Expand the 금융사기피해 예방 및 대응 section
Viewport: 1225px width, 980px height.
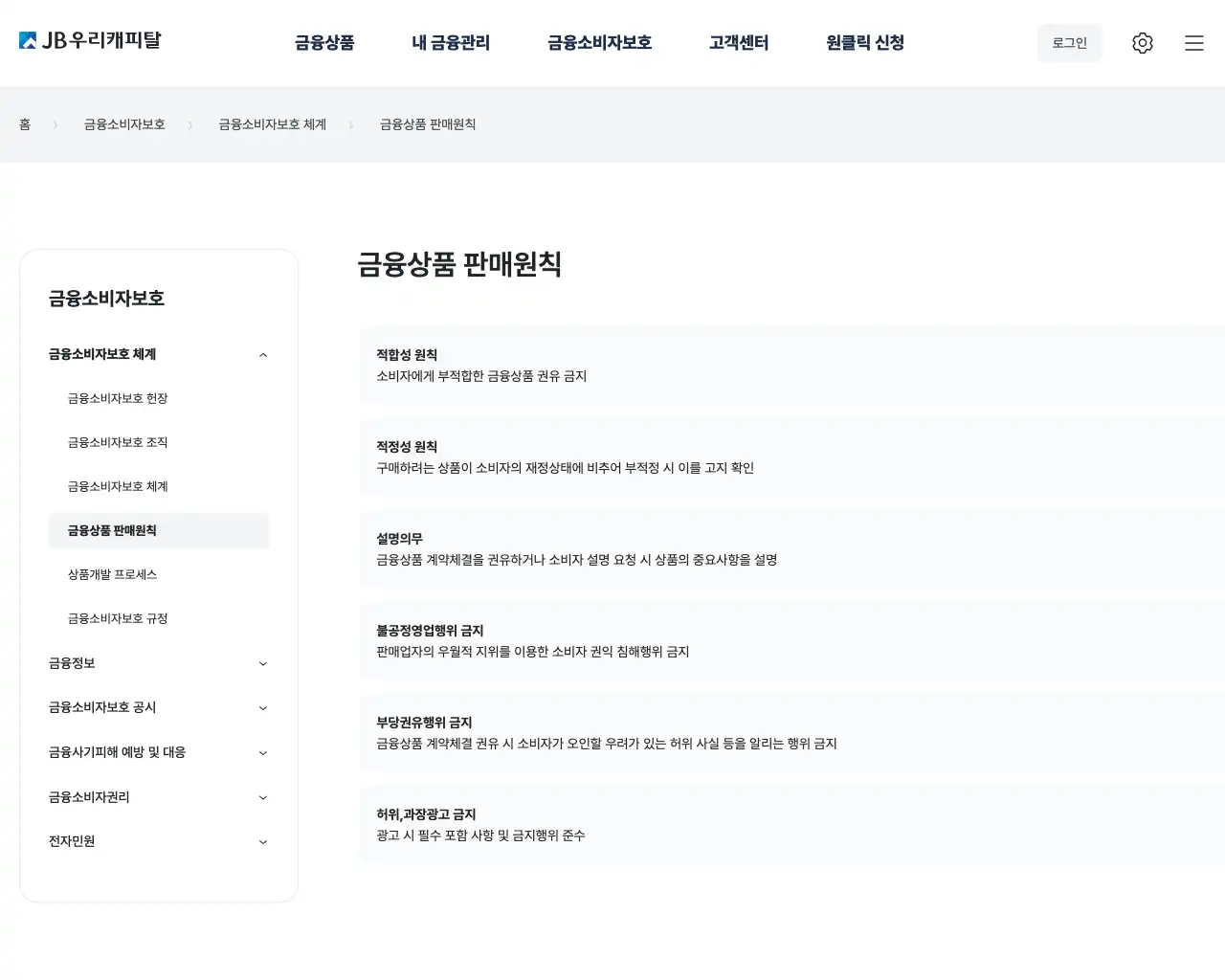click(159, 752)
